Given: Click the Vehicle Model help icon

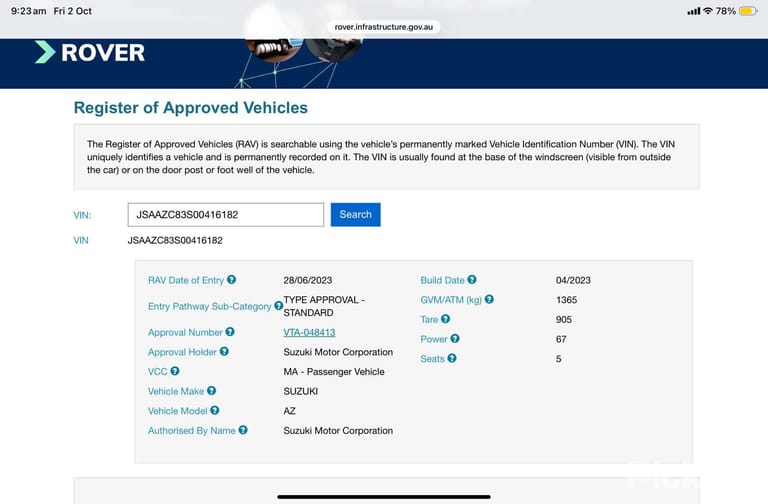Looking at the screenshot, I should pos(215,410).
